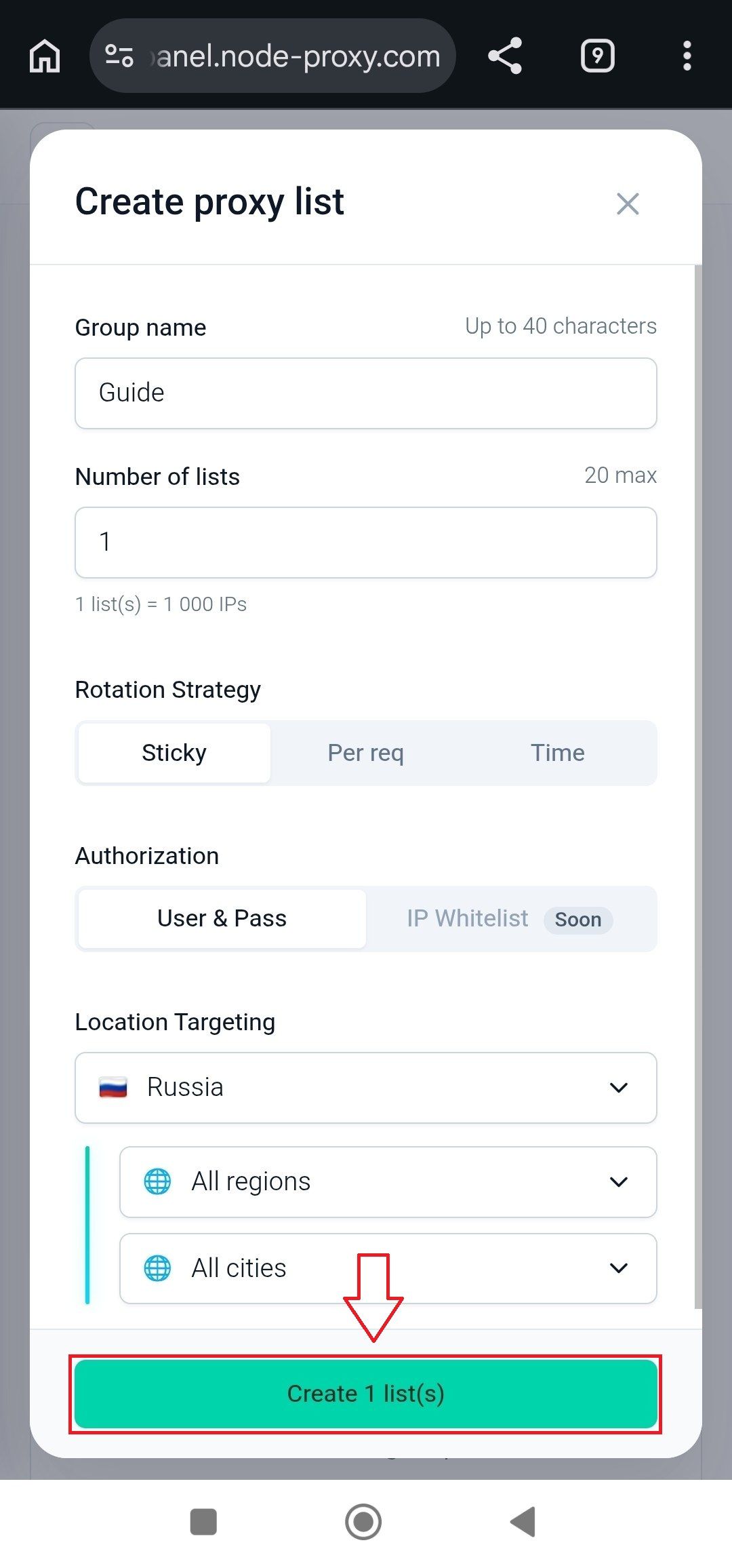Tap the Android back navigation button

pos(523,1522)
